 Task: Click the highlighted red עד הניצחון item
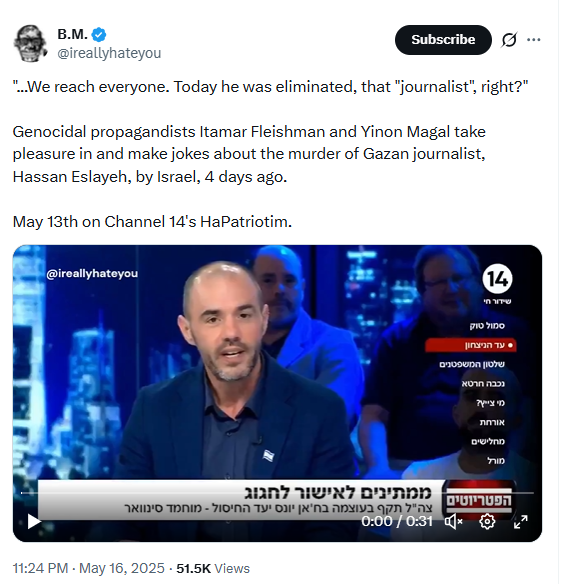pos(471,345)
